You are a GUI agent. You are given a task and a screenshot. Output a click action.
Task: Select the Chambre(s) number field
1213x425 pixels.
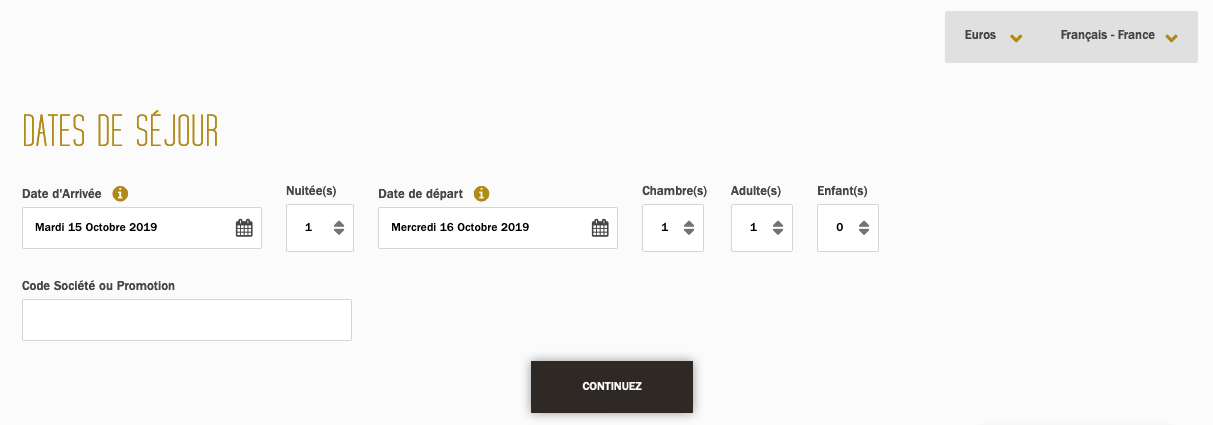point(664,228)
